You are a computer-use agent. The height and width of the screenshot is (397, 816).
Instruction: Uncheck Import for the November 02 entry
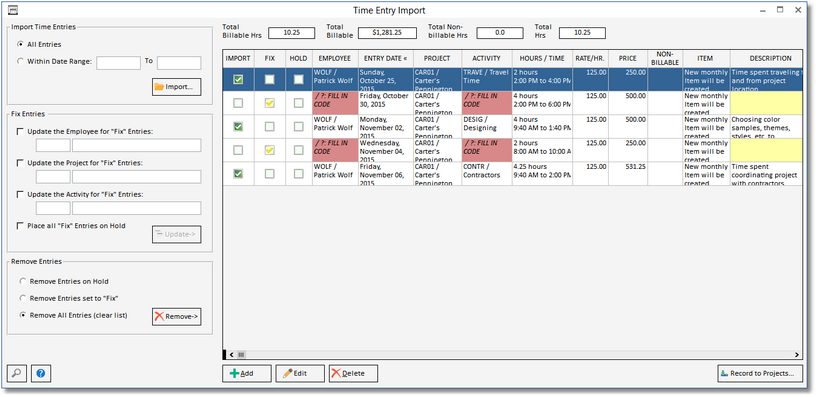[x=238, y=126]
